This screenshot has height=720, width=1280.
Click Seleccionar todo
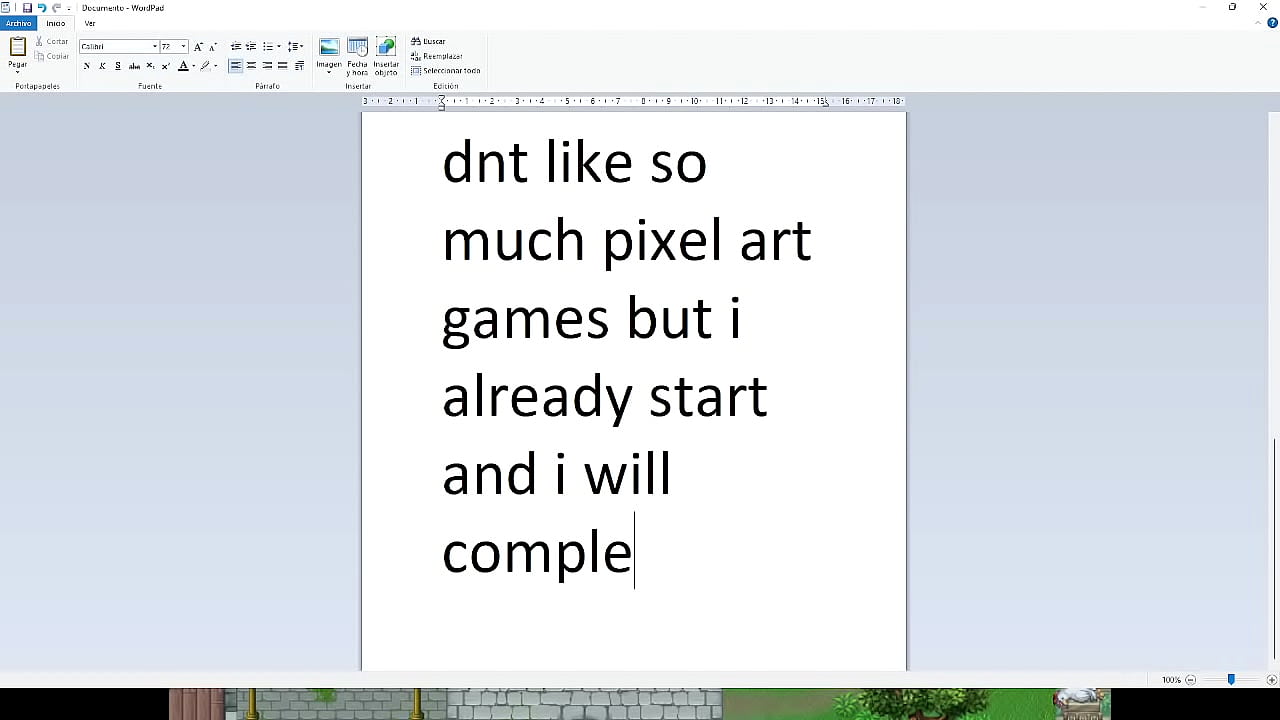(x=446, y=71)
